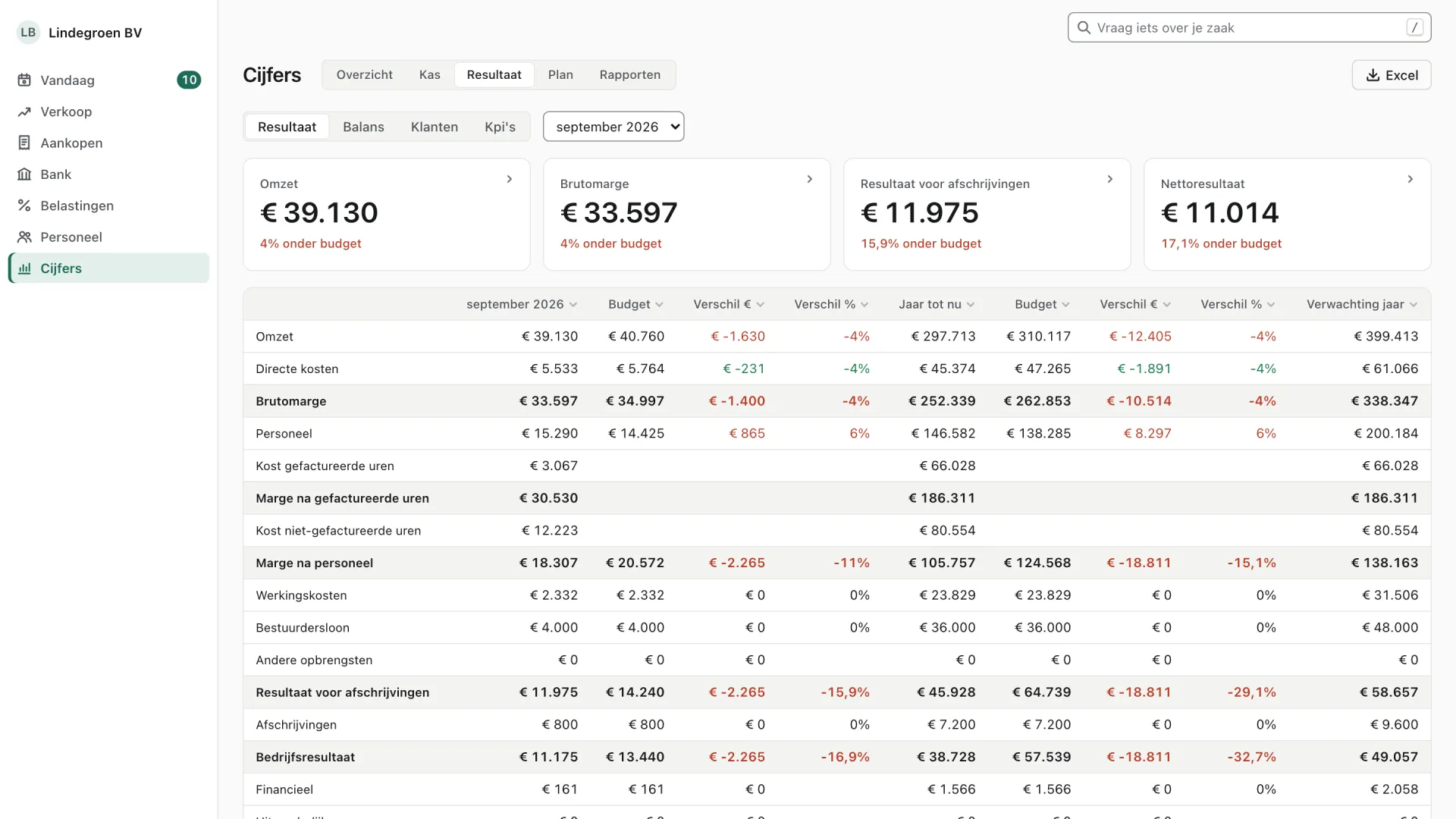Click the LB company avatar
This screenshot has width=1456, height=819.
(28, 33)
